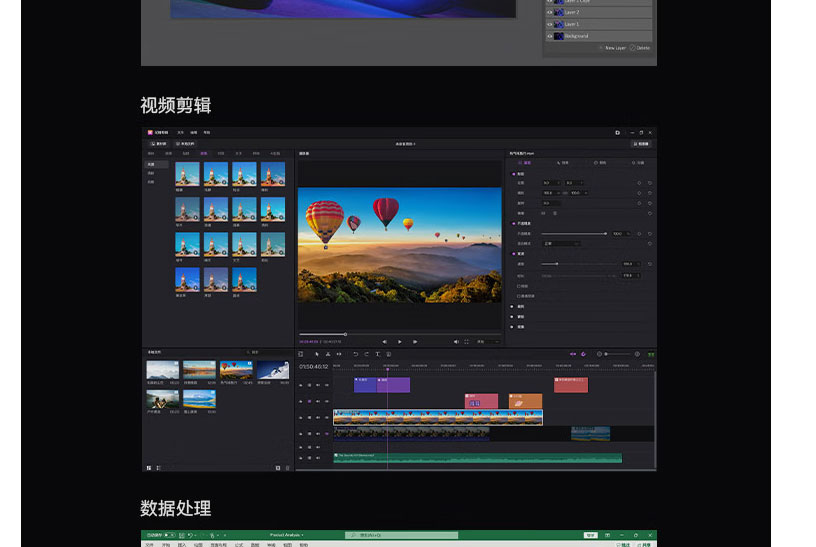The height and width of the screenshot is (547, 816).
Task: Tick the first checkbox below speed settings
Action: click(519, 286)
